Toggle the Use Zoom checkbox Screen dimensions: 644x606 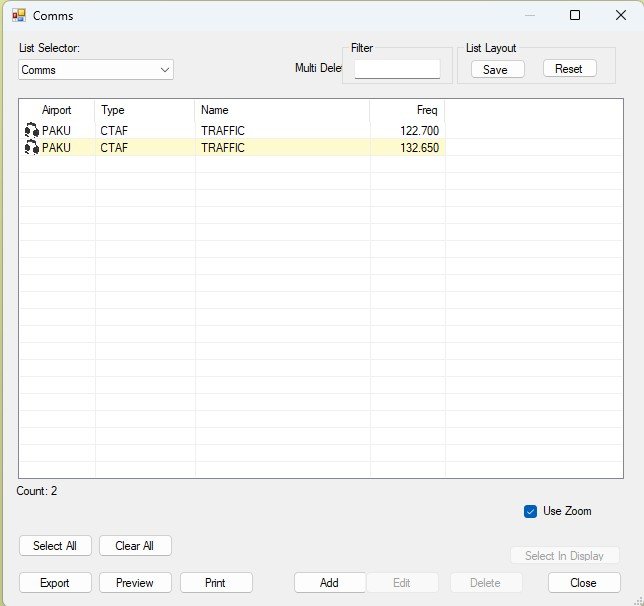(x=531, y=511)
